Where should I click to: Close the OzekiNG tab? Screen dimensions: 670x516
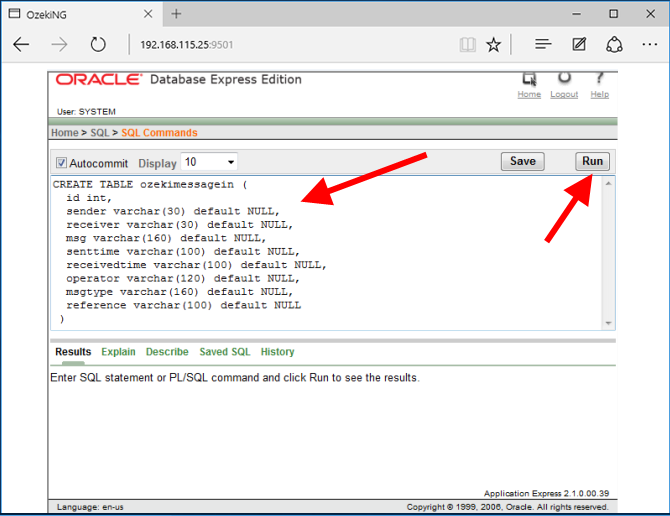pyautogui.click(x=148, y=14)
